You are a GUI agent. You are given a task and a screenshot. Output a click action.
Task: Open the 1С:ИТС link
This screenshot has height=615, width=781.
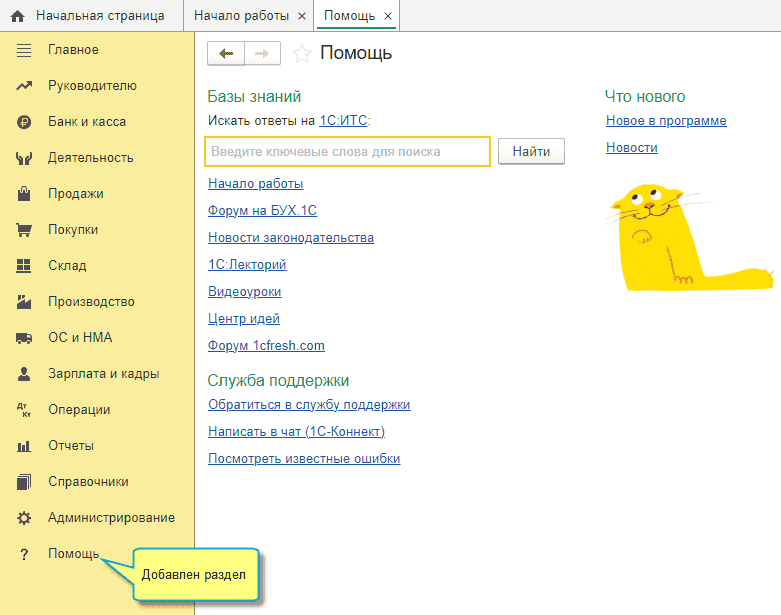(x=344, y=121)
